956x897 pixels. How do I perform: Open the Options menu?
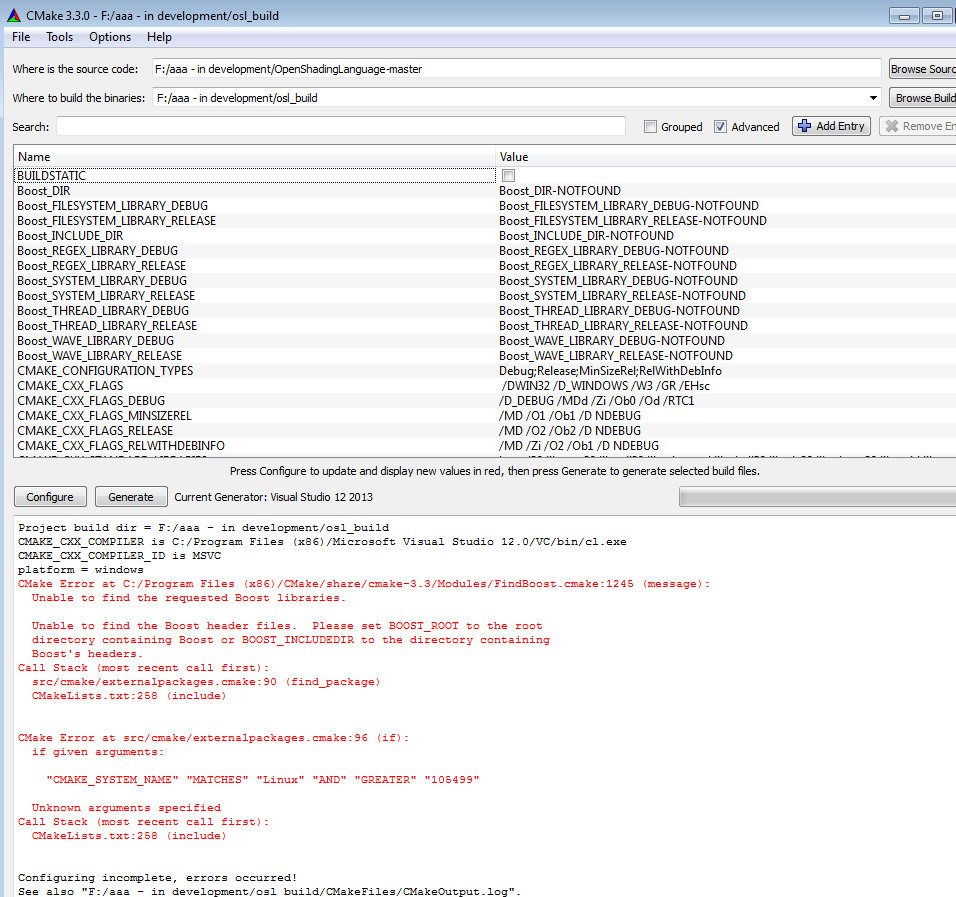[110, 37]
